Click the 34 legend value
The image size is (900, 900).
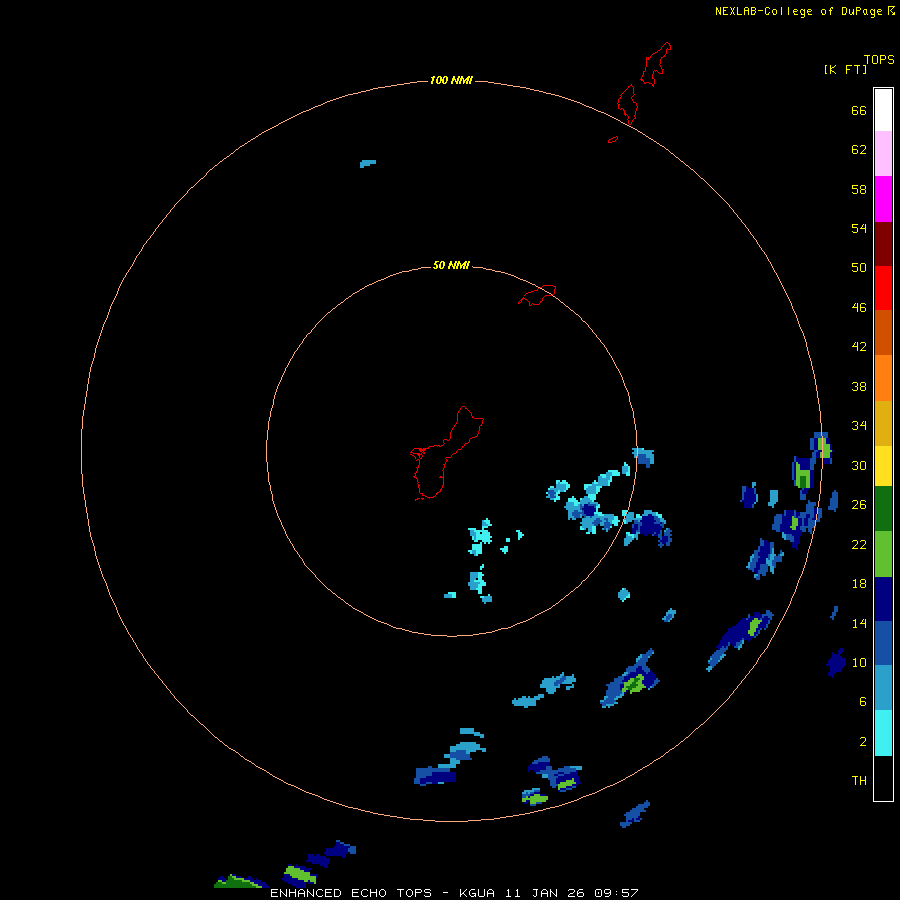(x=859, y=425)
